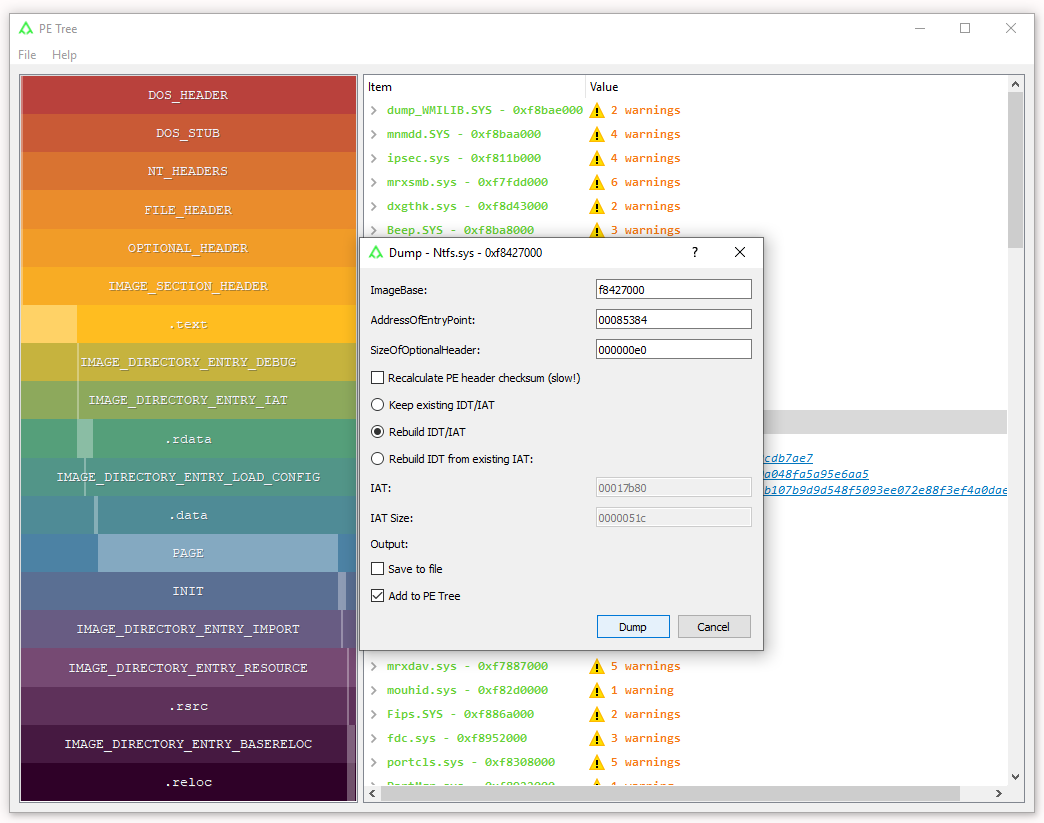The width and height of the screenshot is (1044, 823).
Task: Click the ImageBase input field
Action: point(674,290)
